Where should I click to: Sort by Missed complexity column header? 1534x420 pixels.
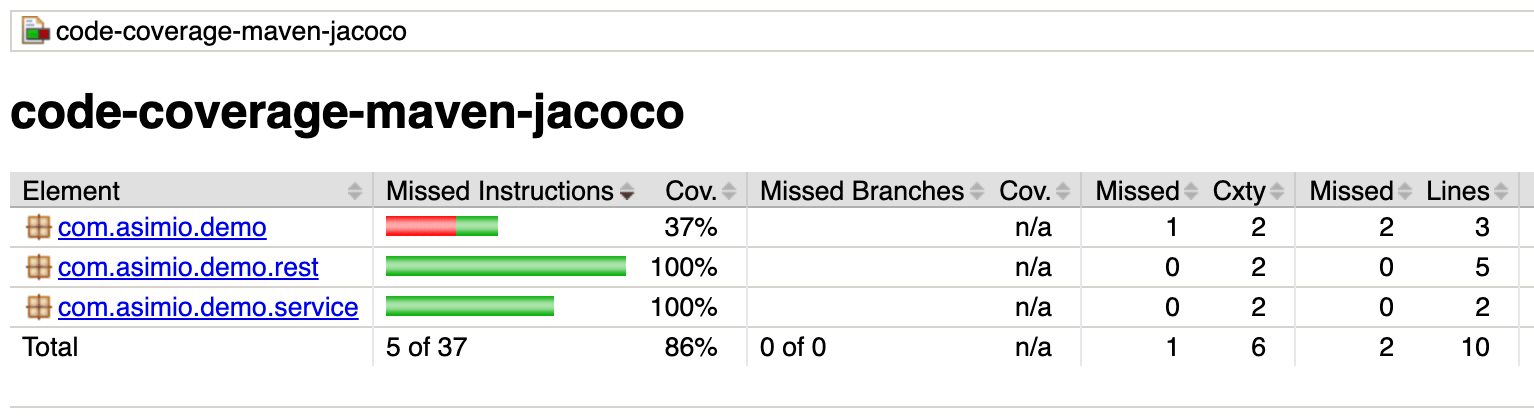click(x=1138, y=191)
